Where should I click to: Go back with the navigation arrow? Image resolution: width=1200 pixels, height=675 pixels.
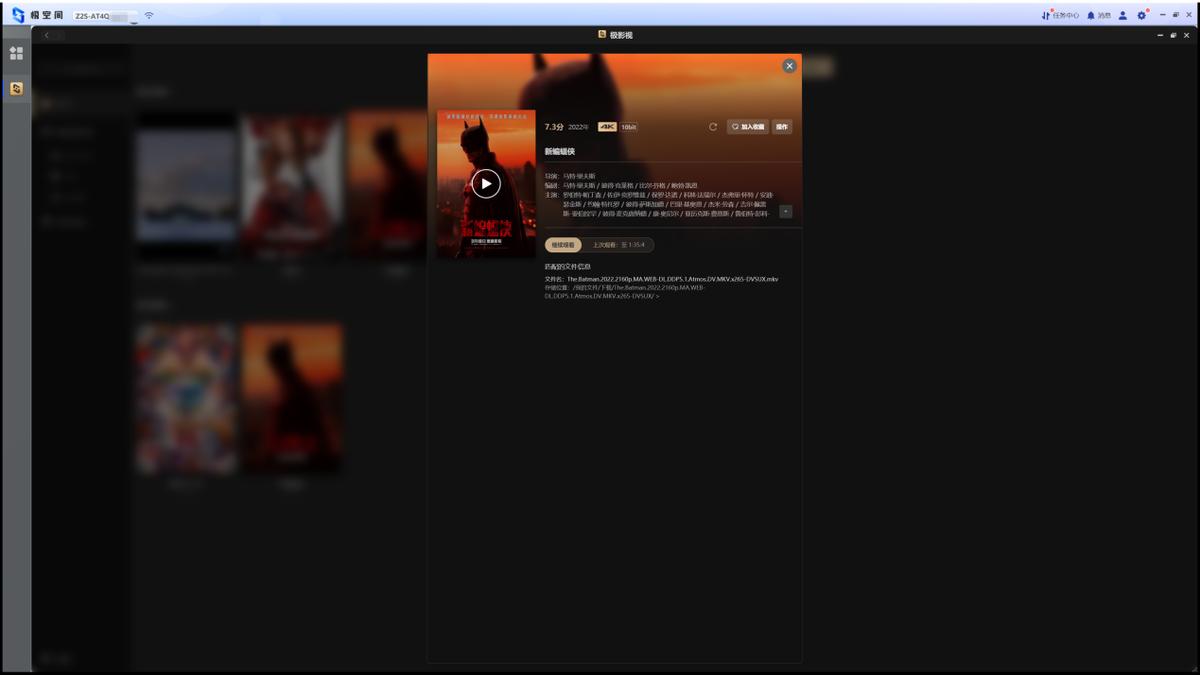[46, 35]
